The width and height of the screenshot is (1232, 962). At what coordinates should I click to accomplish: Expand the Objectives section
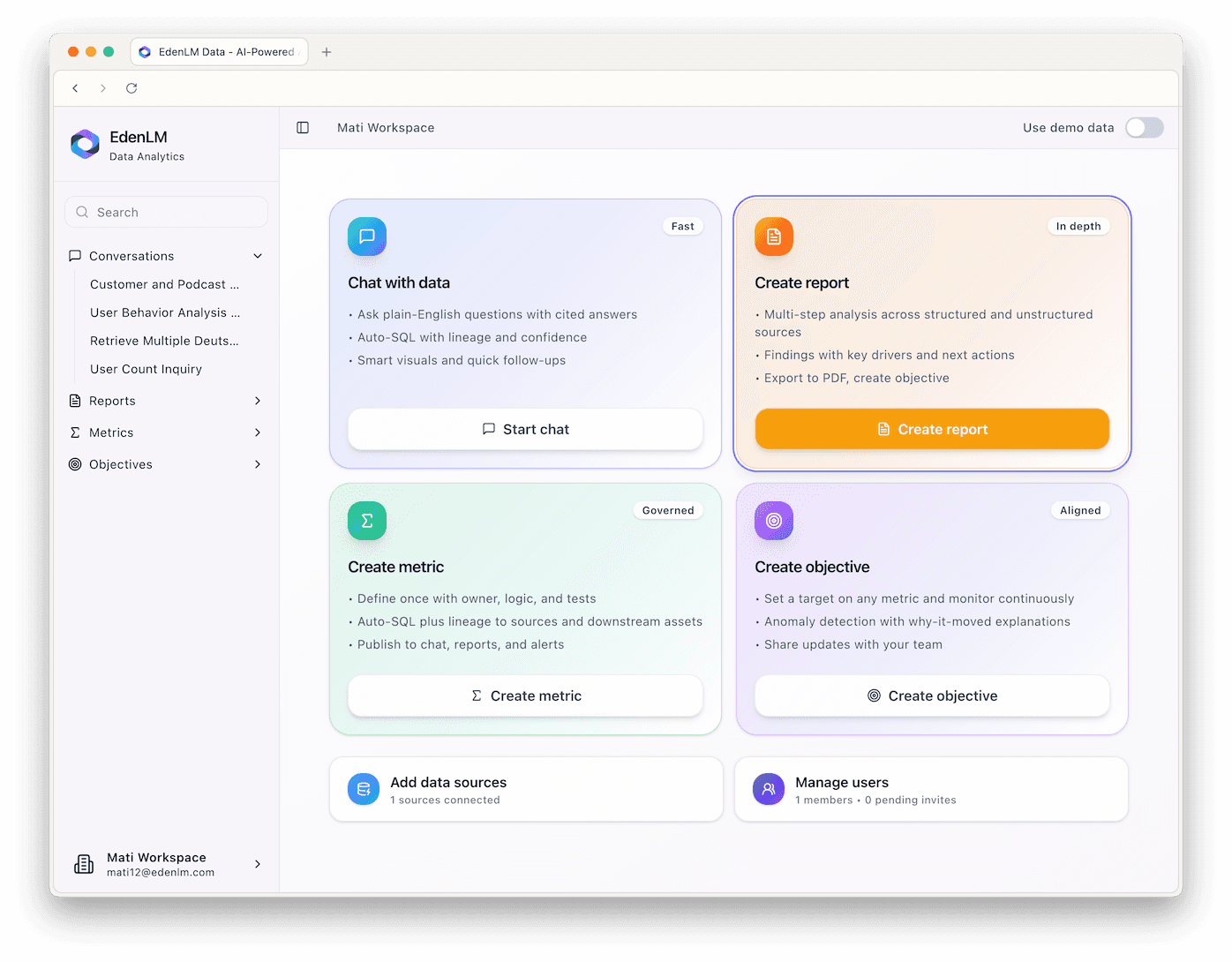tap(257, 464)
